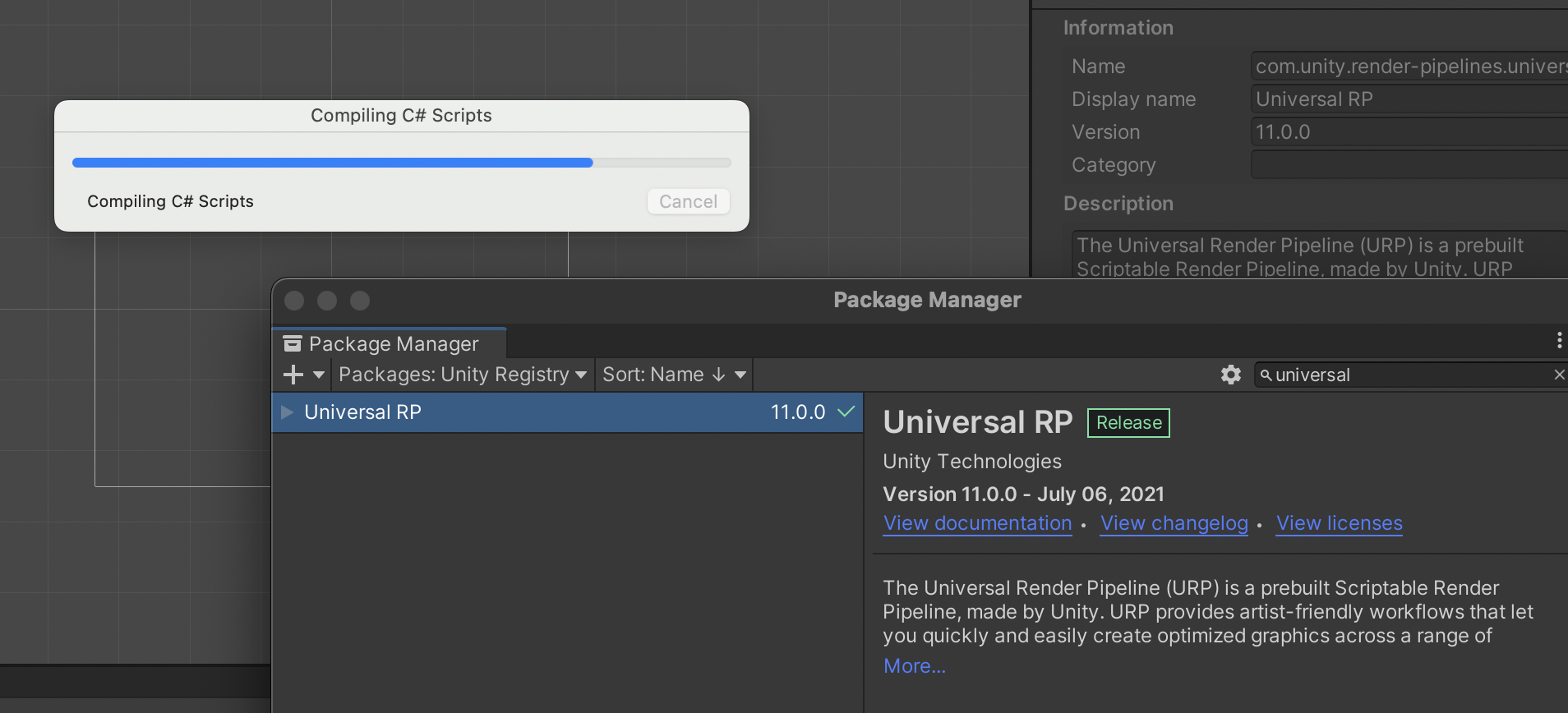Open View licenses link
Image resolution: width=1568 pixels, height=713 pixels.
(1340, 523)
